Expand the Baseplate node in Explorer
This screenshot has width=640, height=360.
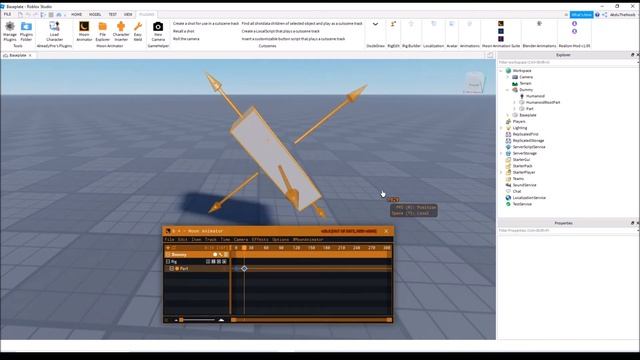point(508,115)
